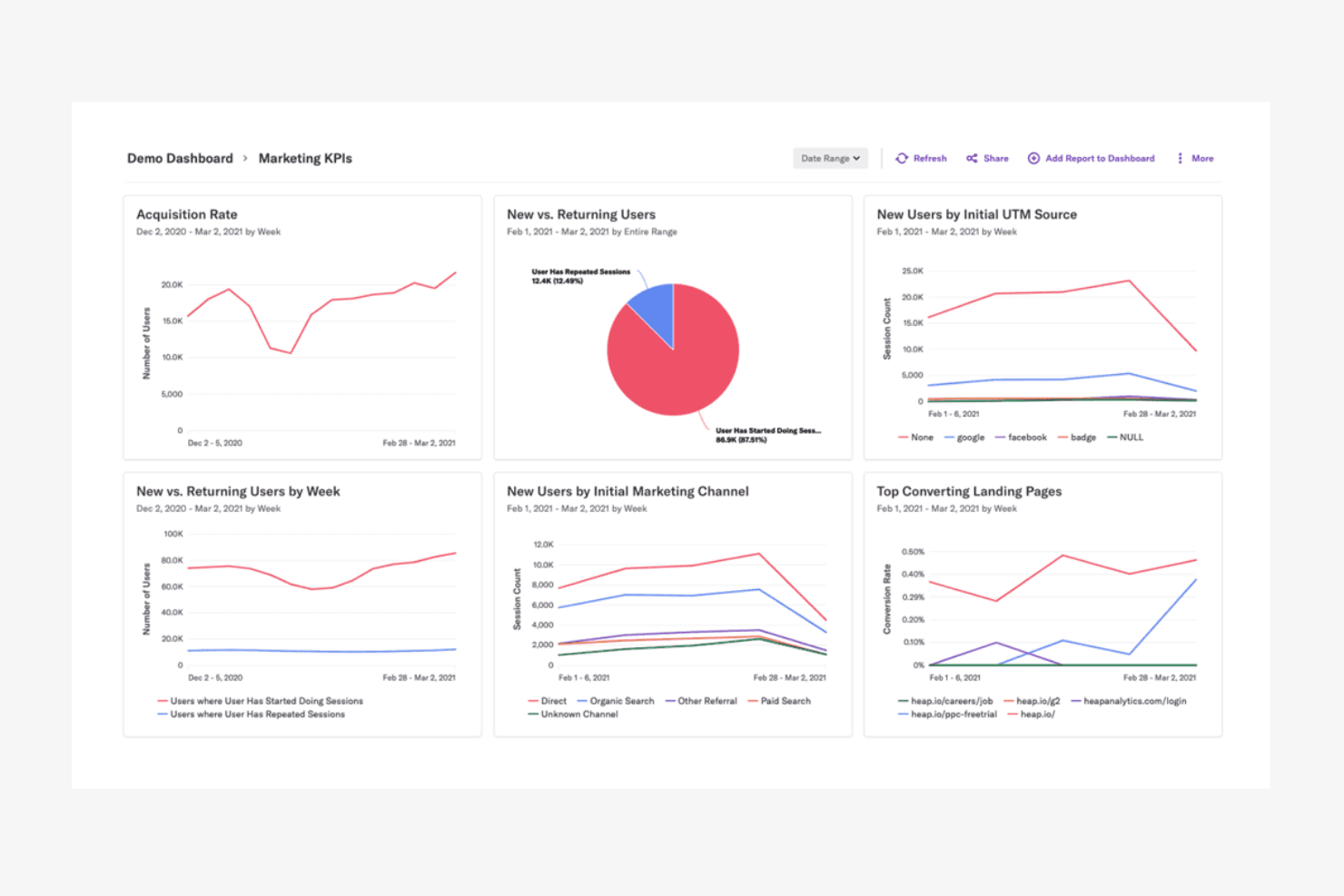1344x896 pixels.
Task: Click Acquisition Rate's "Dec 2, 2020 - Mar 2, 2021 by Week" subtitle
Action: pos(208,231)
